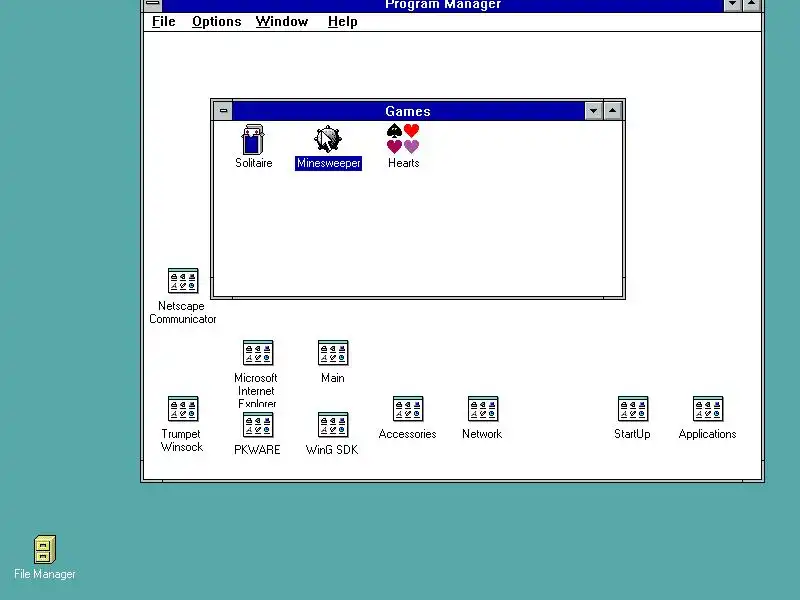
Task: Select the Microsoft Internet Explorer group icon
Action: pyautogui.click(x=258, y=353)
